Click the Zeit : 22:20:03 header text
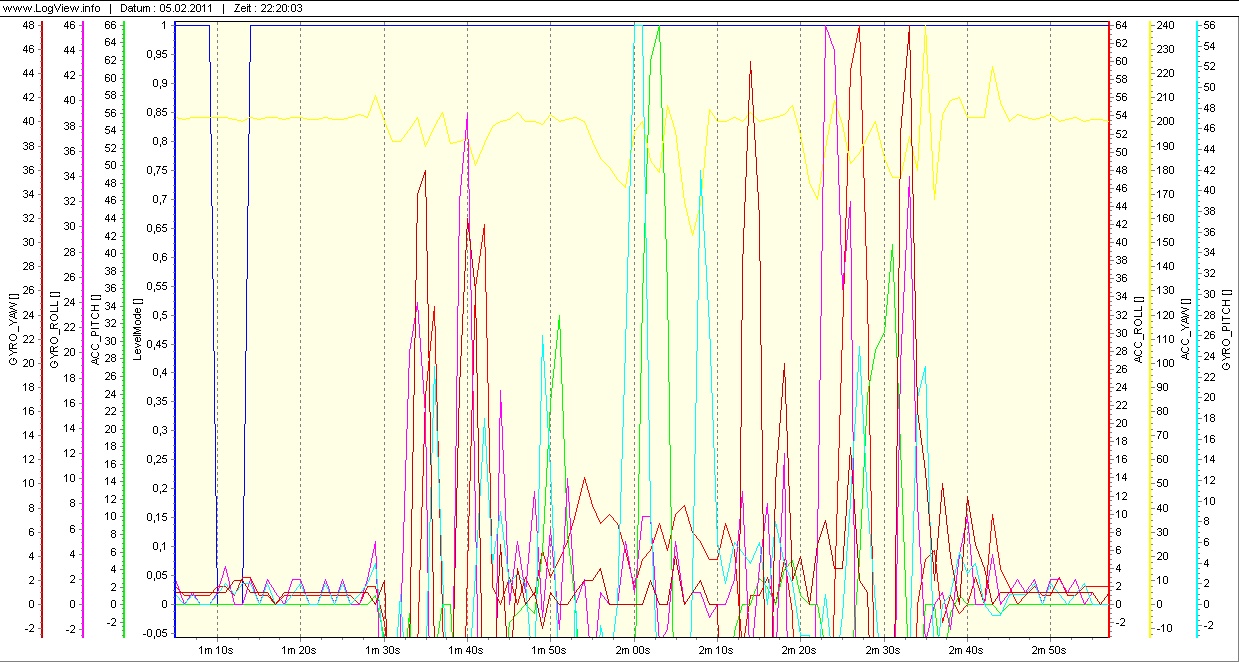The image size is (1239, 662). click(268, 8)
